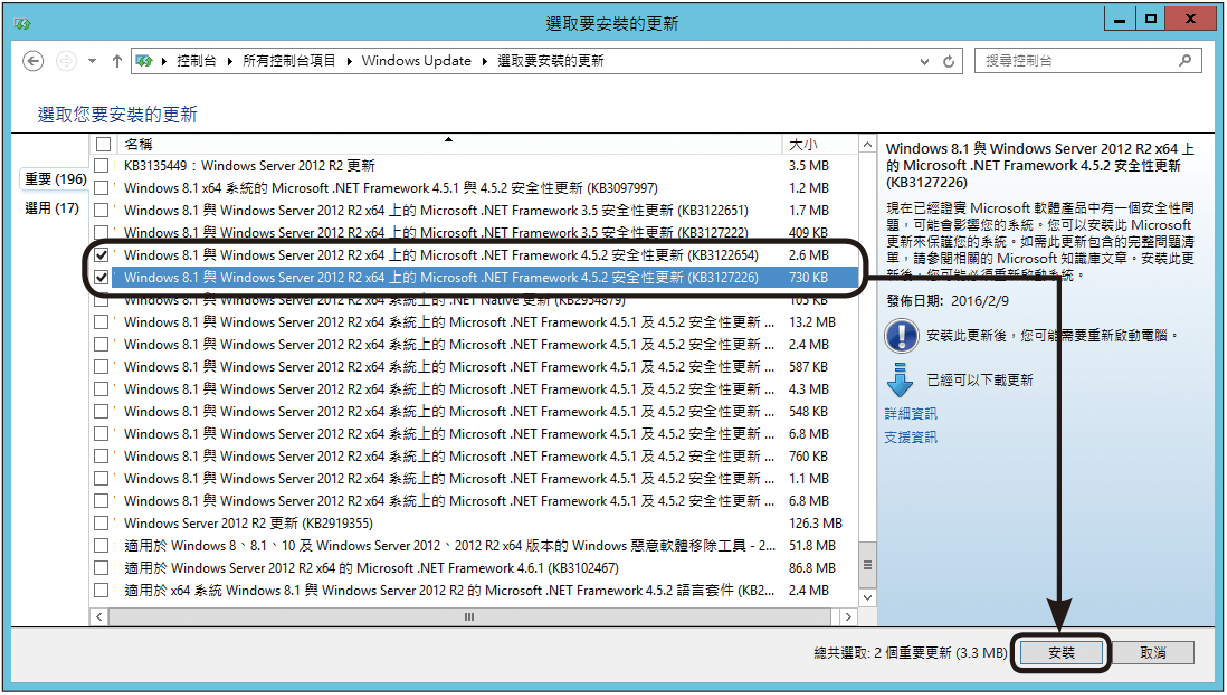
Task: Expand the chevron after 所有控制台項目
Action: click(x=350, y=61)
